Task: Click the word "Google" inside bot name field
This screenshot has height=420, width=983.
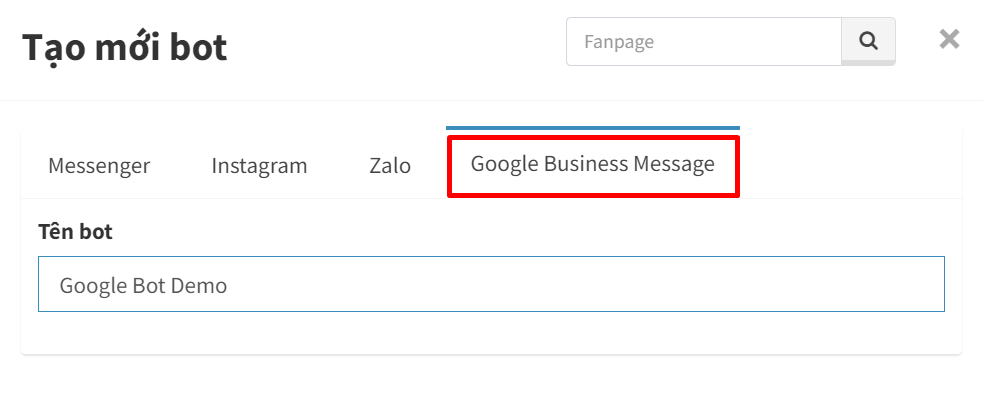Action: click(93, 286)
